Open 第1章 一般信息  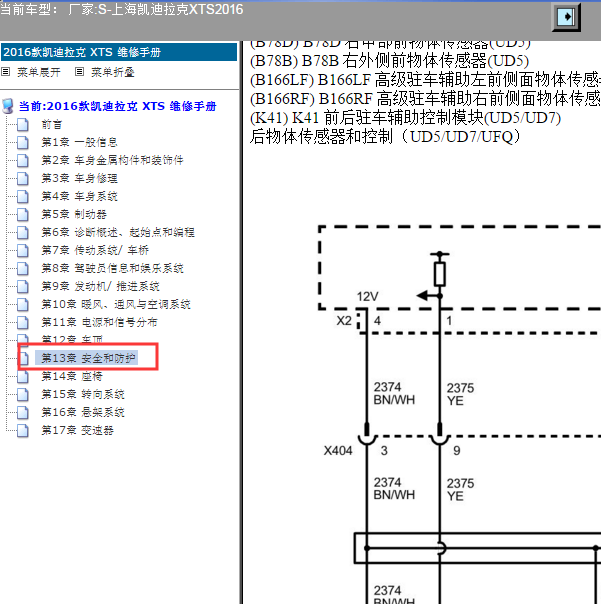tap(79, 143)
